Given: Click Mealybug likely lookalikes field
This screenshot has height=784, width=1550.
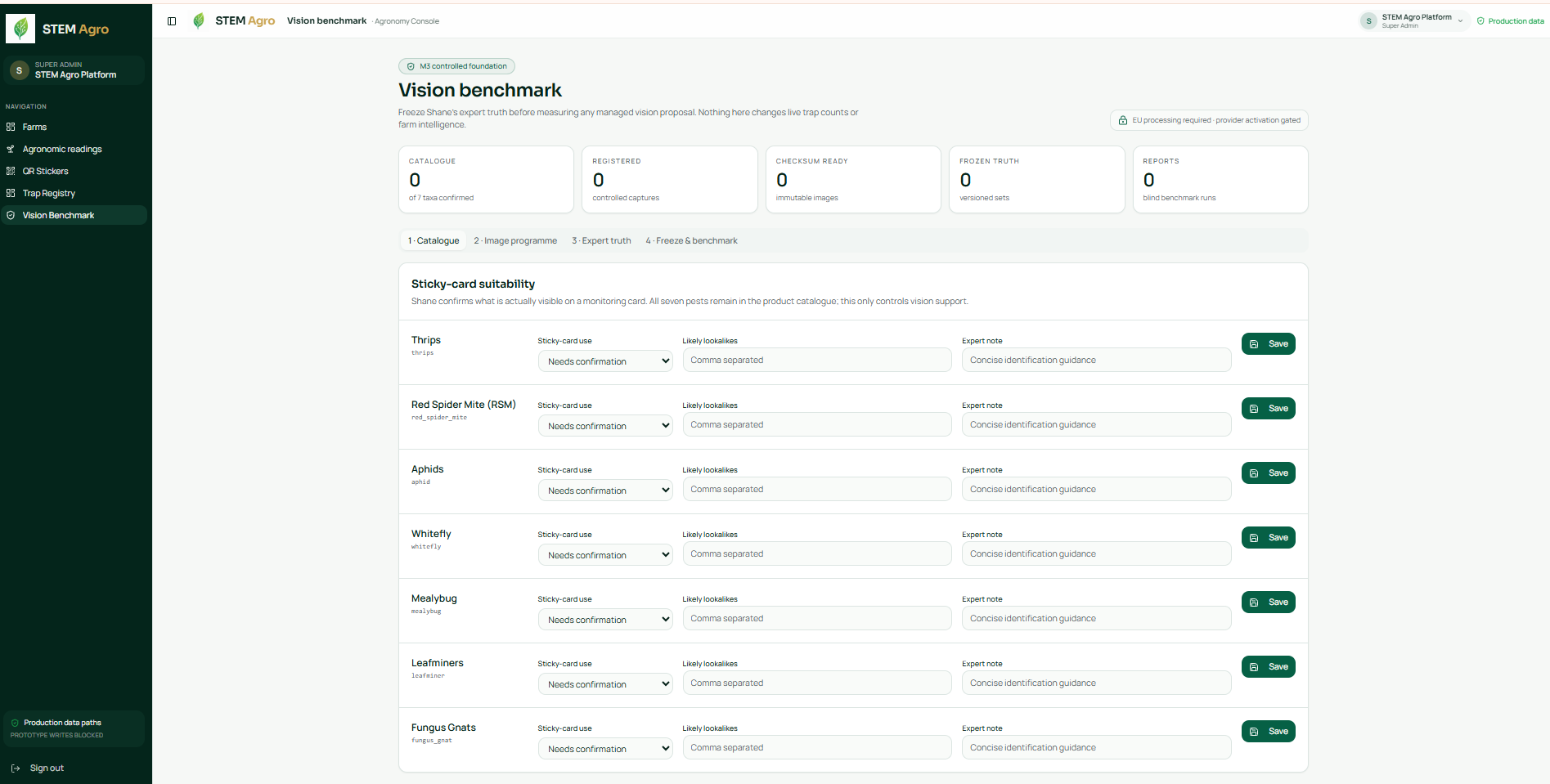Looking at the screenshot, I should coord(817,618).
